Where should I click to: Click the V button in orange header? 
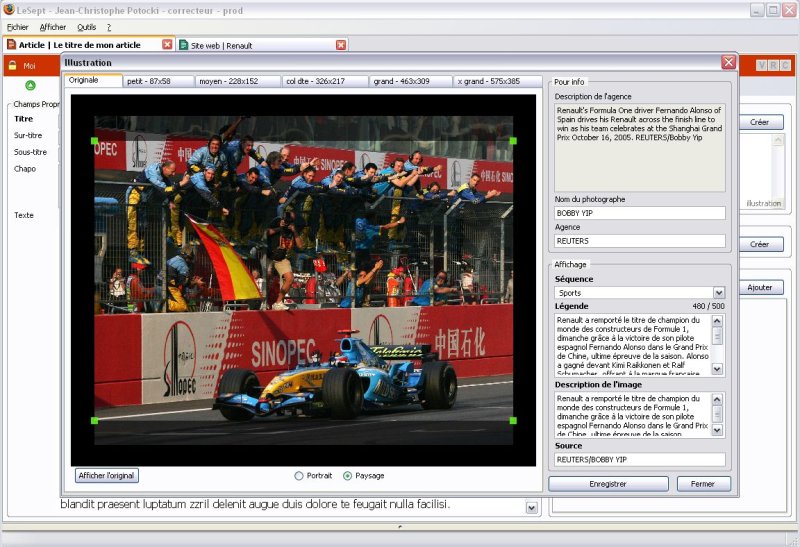pyautogui.click(x=762, y=65)
